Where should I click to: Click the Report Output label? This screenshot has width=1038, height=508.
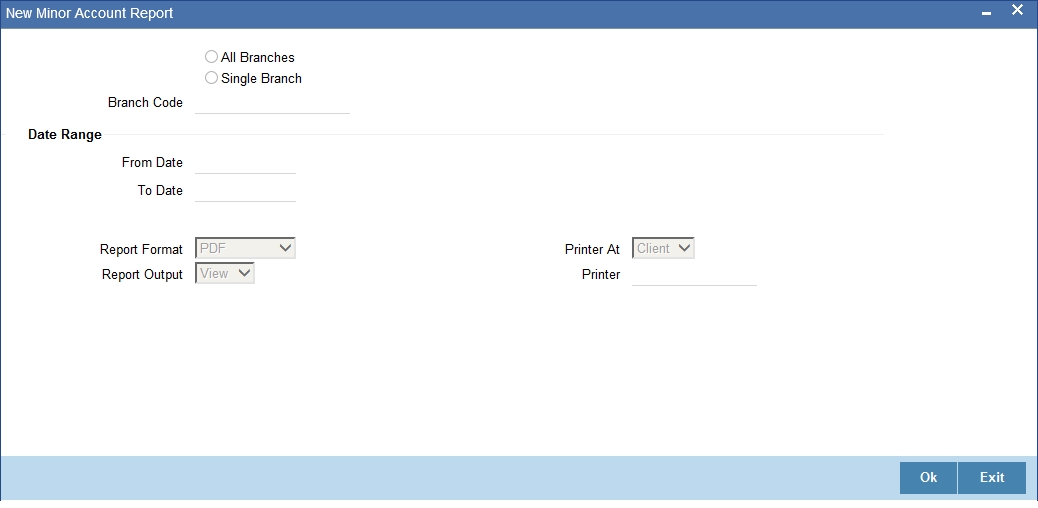tap(142, 274)
